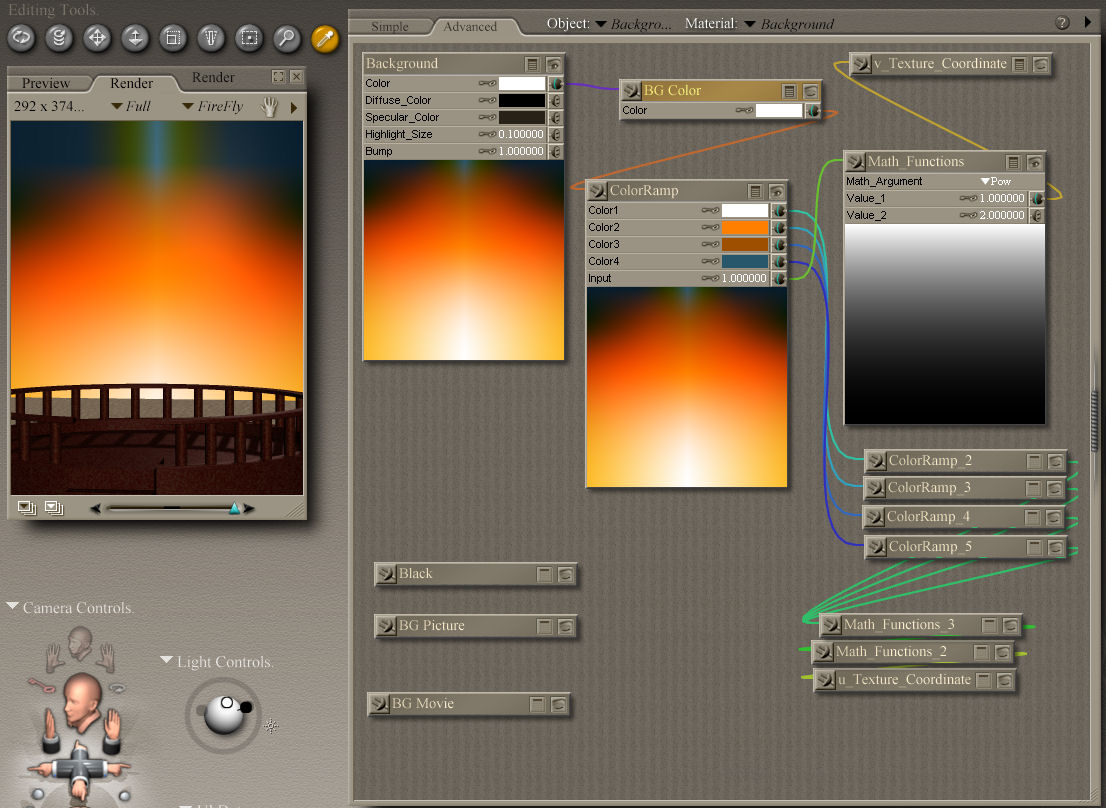Image resolution: width=1106 pixels, height=808 pixels.
Task: Select the Rotate editing tool
Action: tap(22, 38)
